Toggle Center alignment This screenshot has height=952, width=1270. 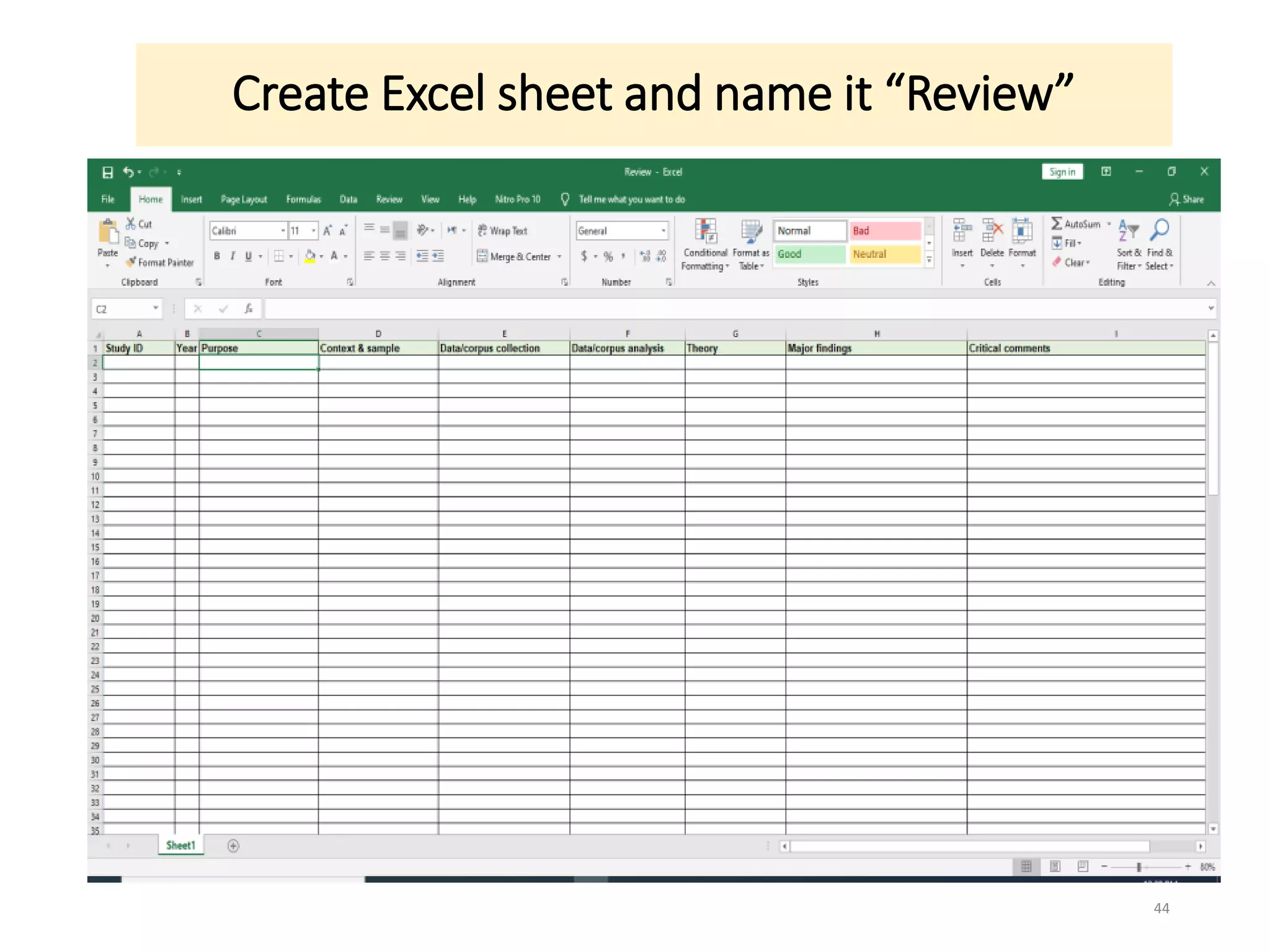385,256
